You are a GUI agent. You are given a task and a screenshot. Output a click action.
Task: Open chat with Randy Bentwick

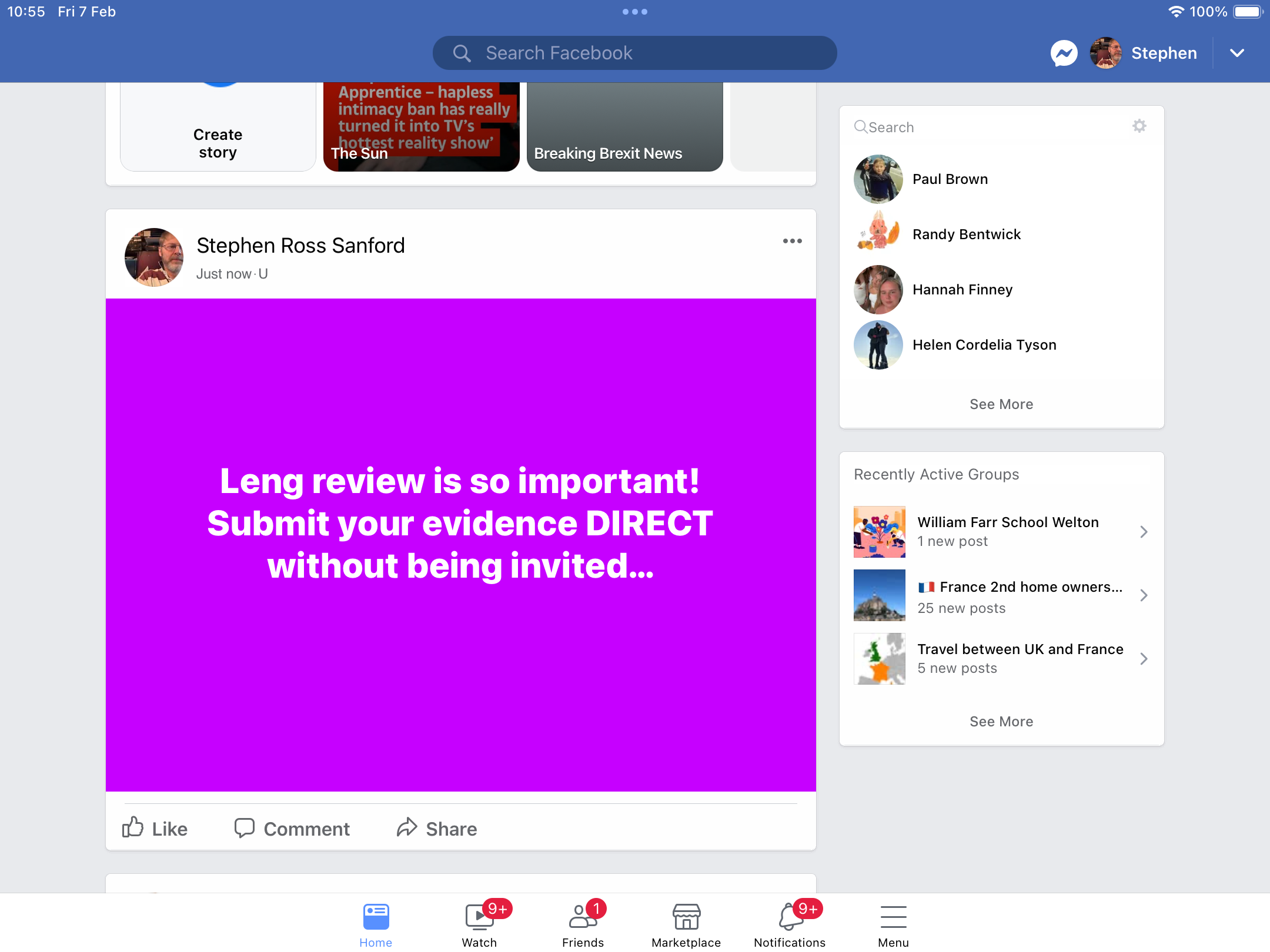pyautogui.click(x=1002, y=234)
